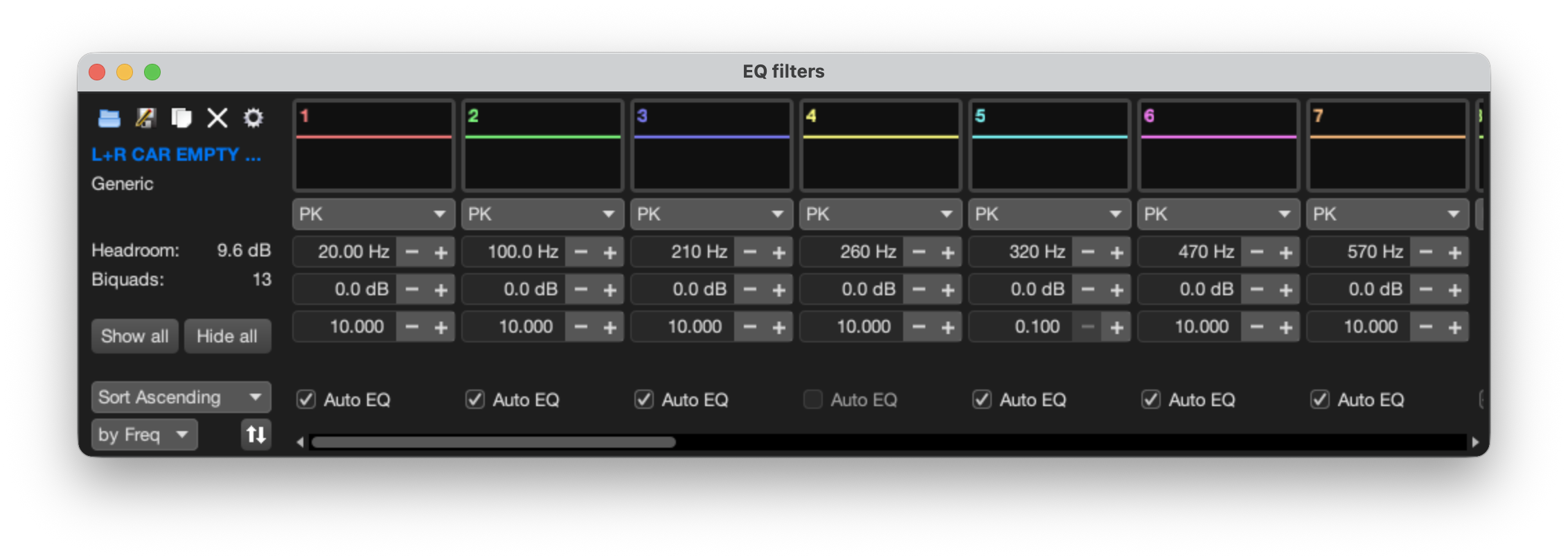Viewport: 1568px width, 560px height.
Task: Click the edit filters pencil icon
Action: pyautogui.click(x=145, y=118)
